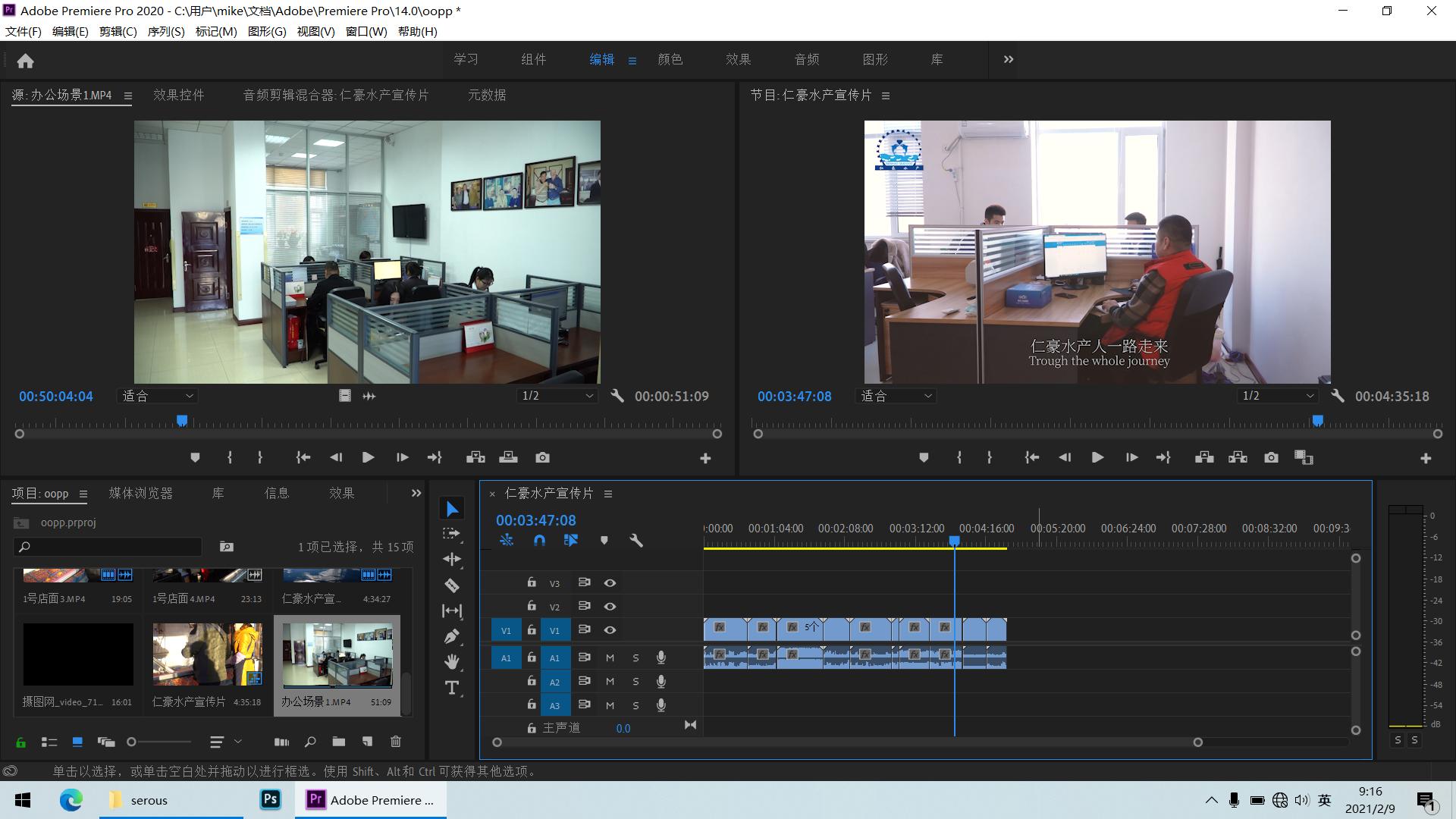Screen dimensions: 1456x819
Task: Click Export Frame camera in Program monitor
Action: coord(1271,457)
